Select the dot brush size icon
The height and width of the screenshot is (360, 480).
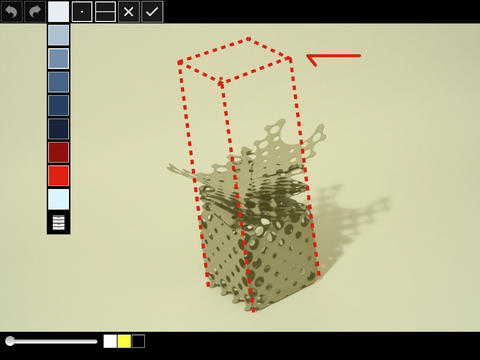coord(82,12)
